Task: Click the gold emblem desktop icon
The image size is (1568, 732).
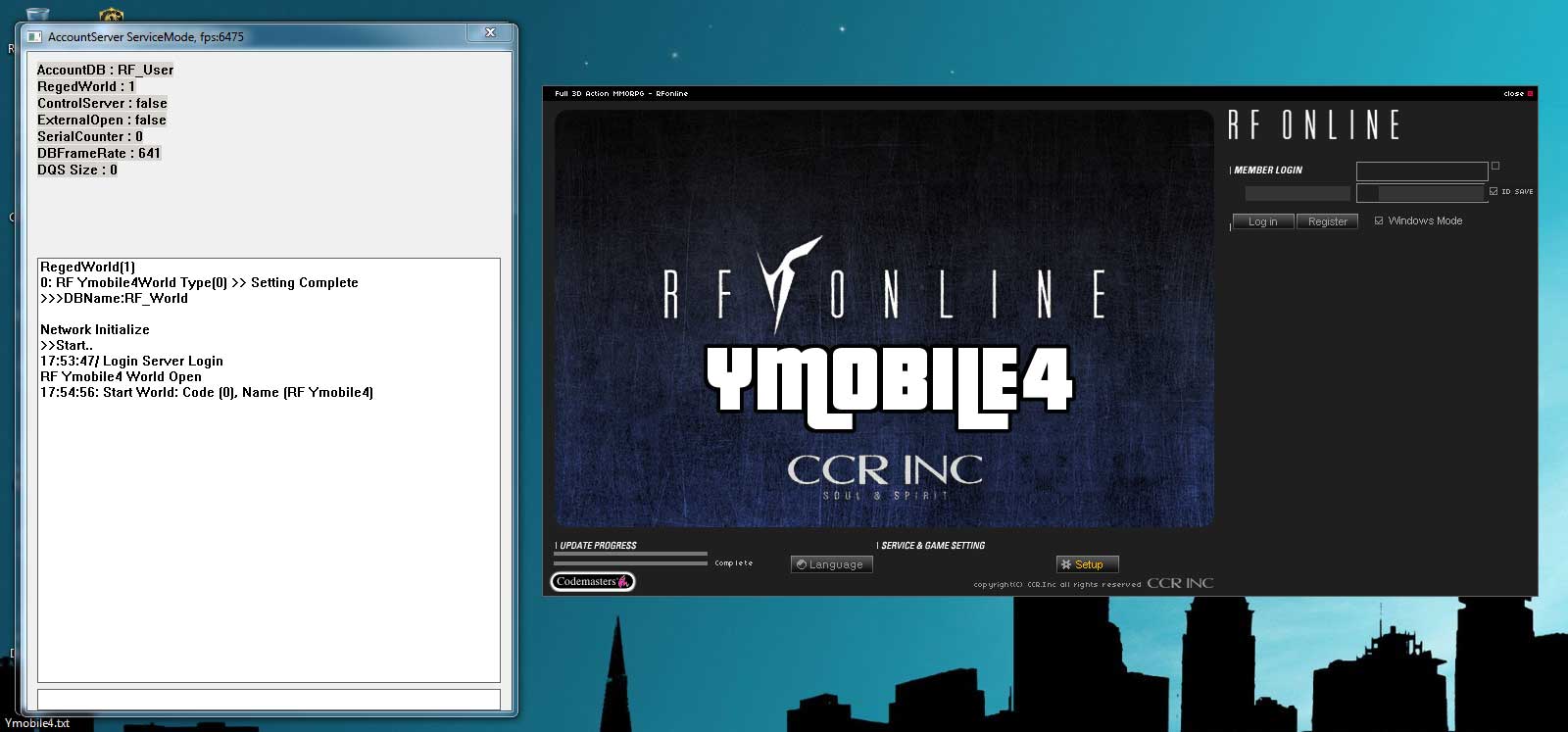Action: coord(112,15)
